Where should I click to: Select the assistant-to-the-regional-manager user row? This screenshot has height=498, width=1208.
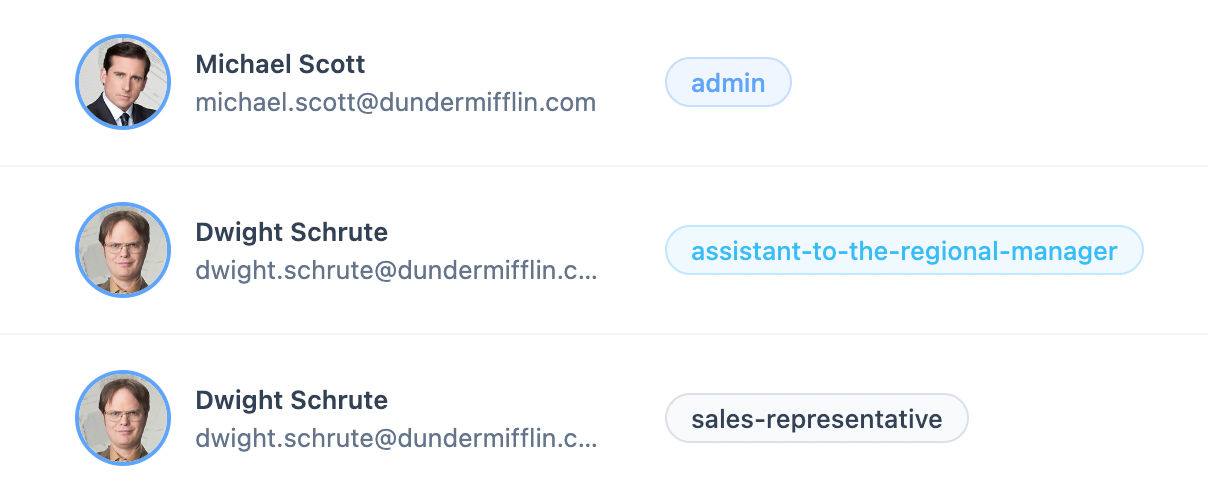point(604,250)
